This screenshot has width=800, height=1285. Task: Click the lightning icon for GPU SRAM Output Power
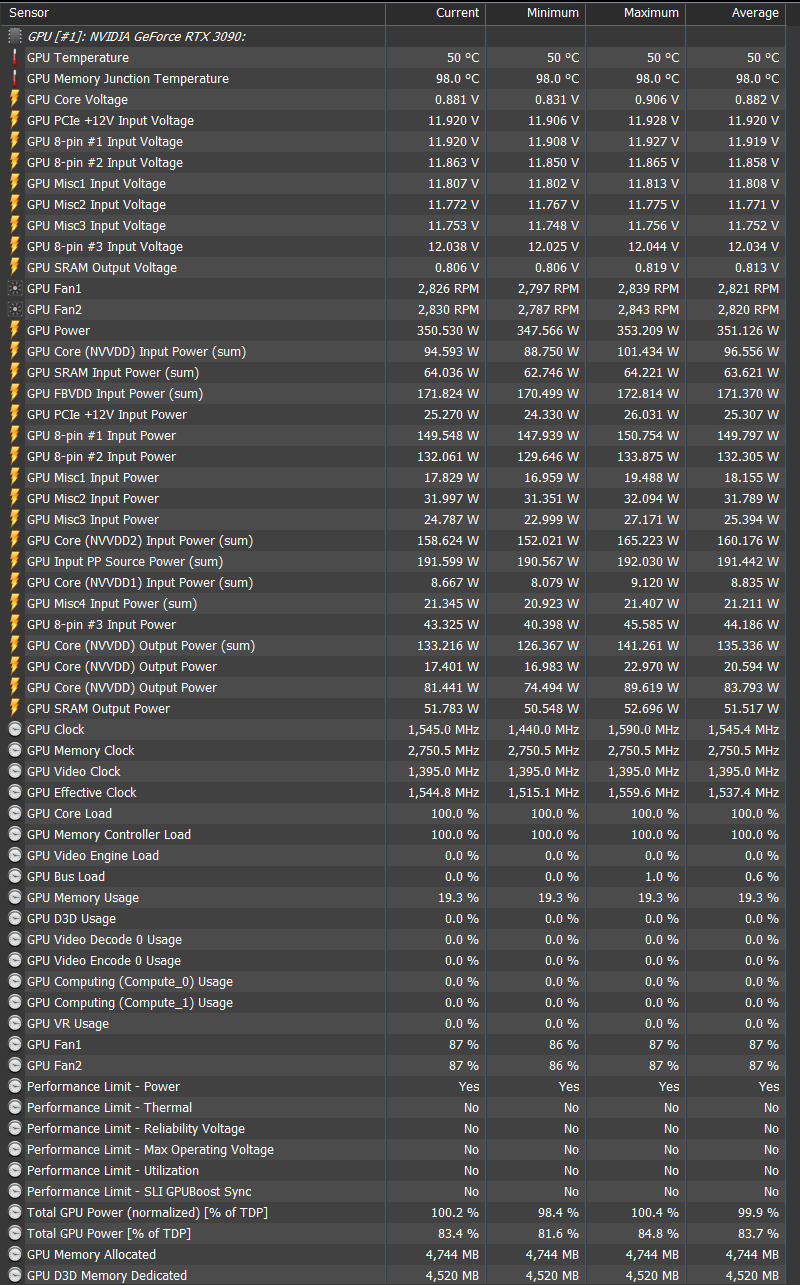15,708
